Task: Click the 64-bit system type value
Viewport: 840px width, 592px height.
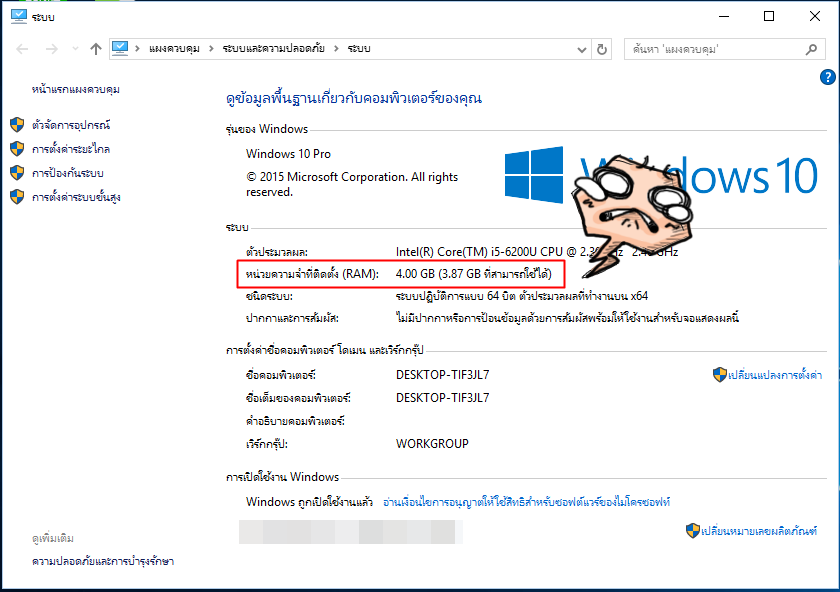Action: pyautogui.click(x=522, y=296)
